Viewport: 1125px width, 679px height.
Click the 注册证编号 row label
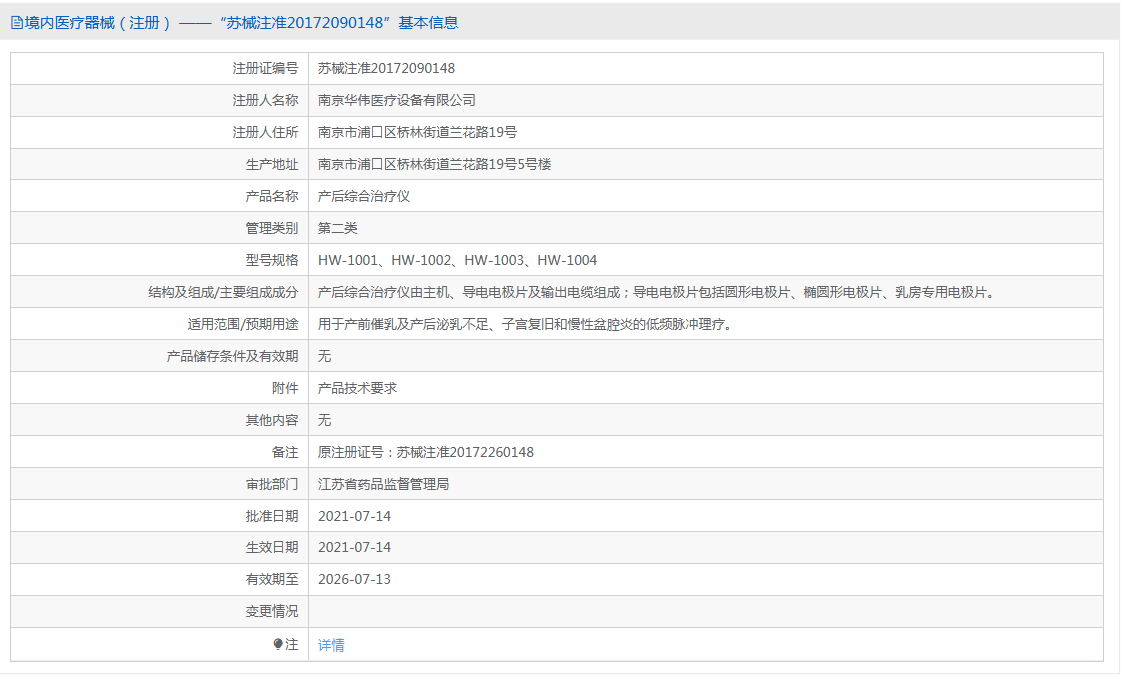(x=265, y=68)
